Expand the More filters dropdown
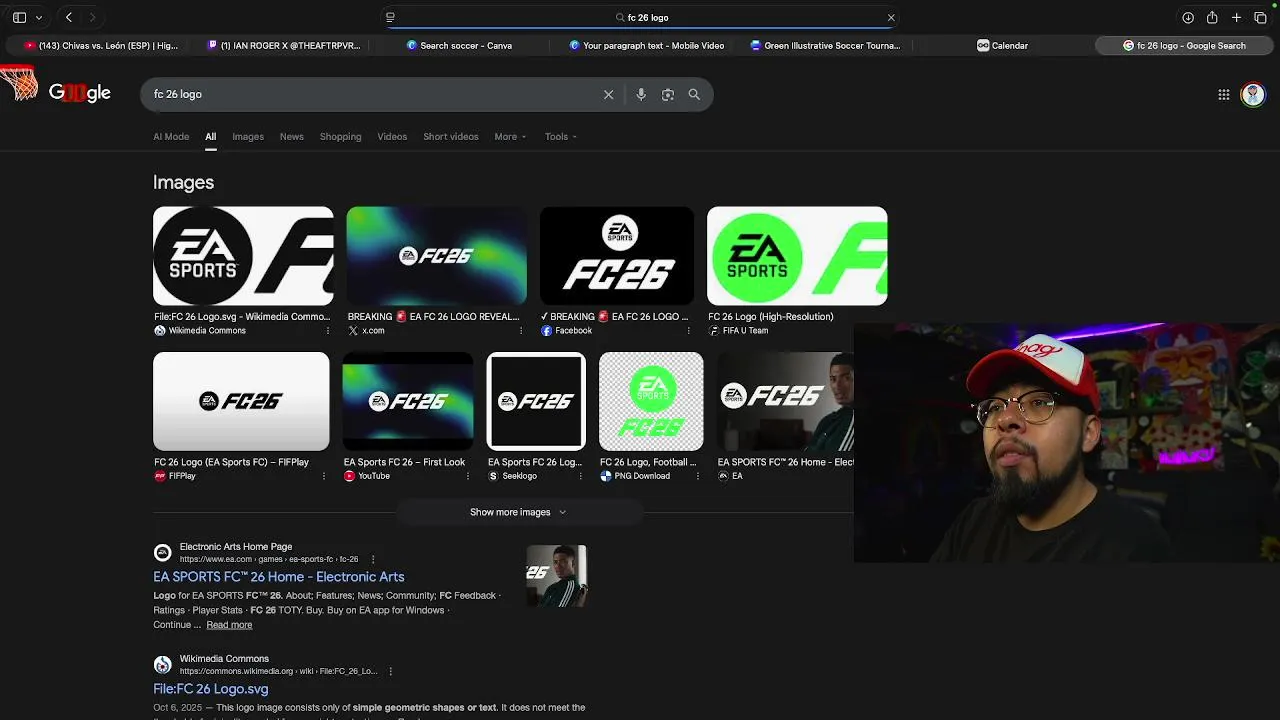The width and height of the screenshot is (1280, 720). coord(510,136)
